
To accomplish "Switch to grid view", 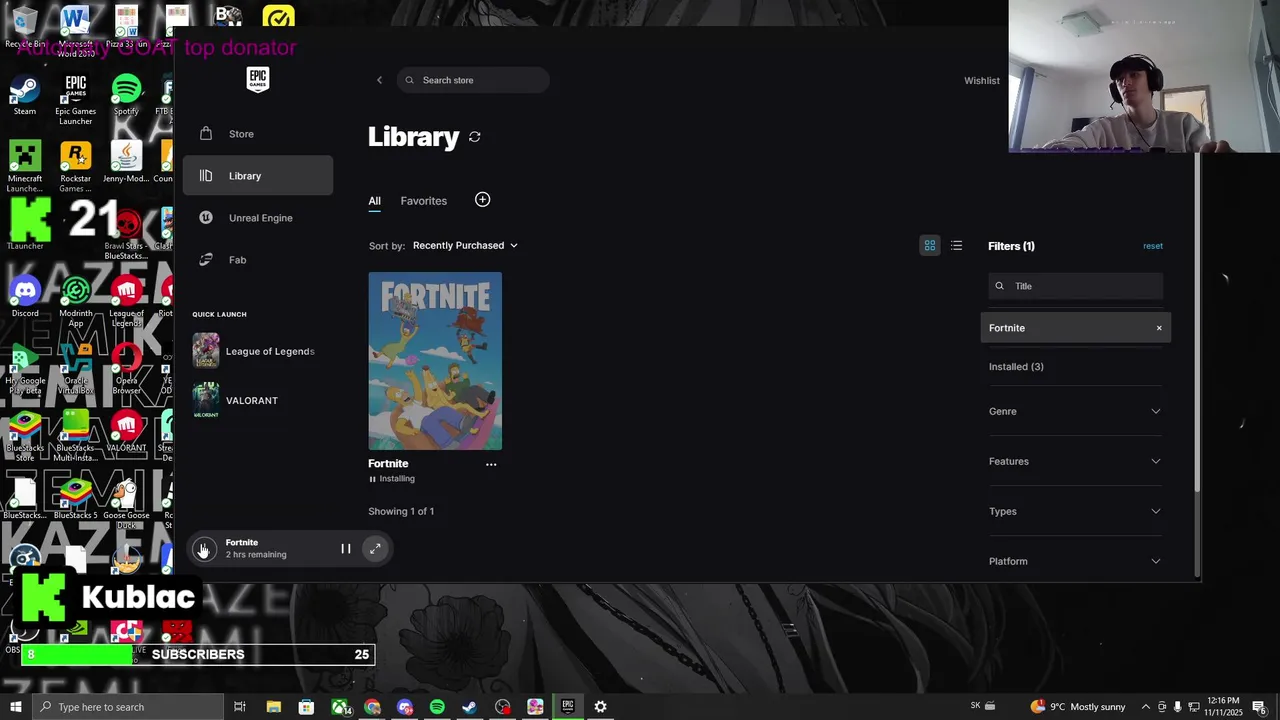I will (930, 246).
